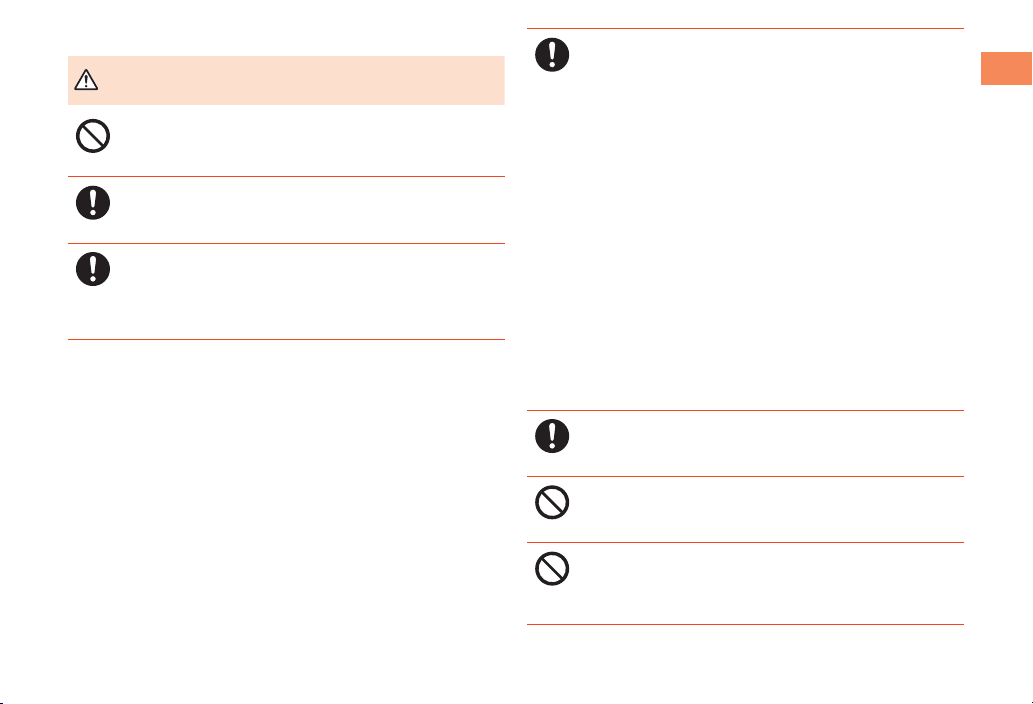This screenshot has width=1033, height=704.
Task: Click the middle of the peach warning banner
Action: coord(286,80)
